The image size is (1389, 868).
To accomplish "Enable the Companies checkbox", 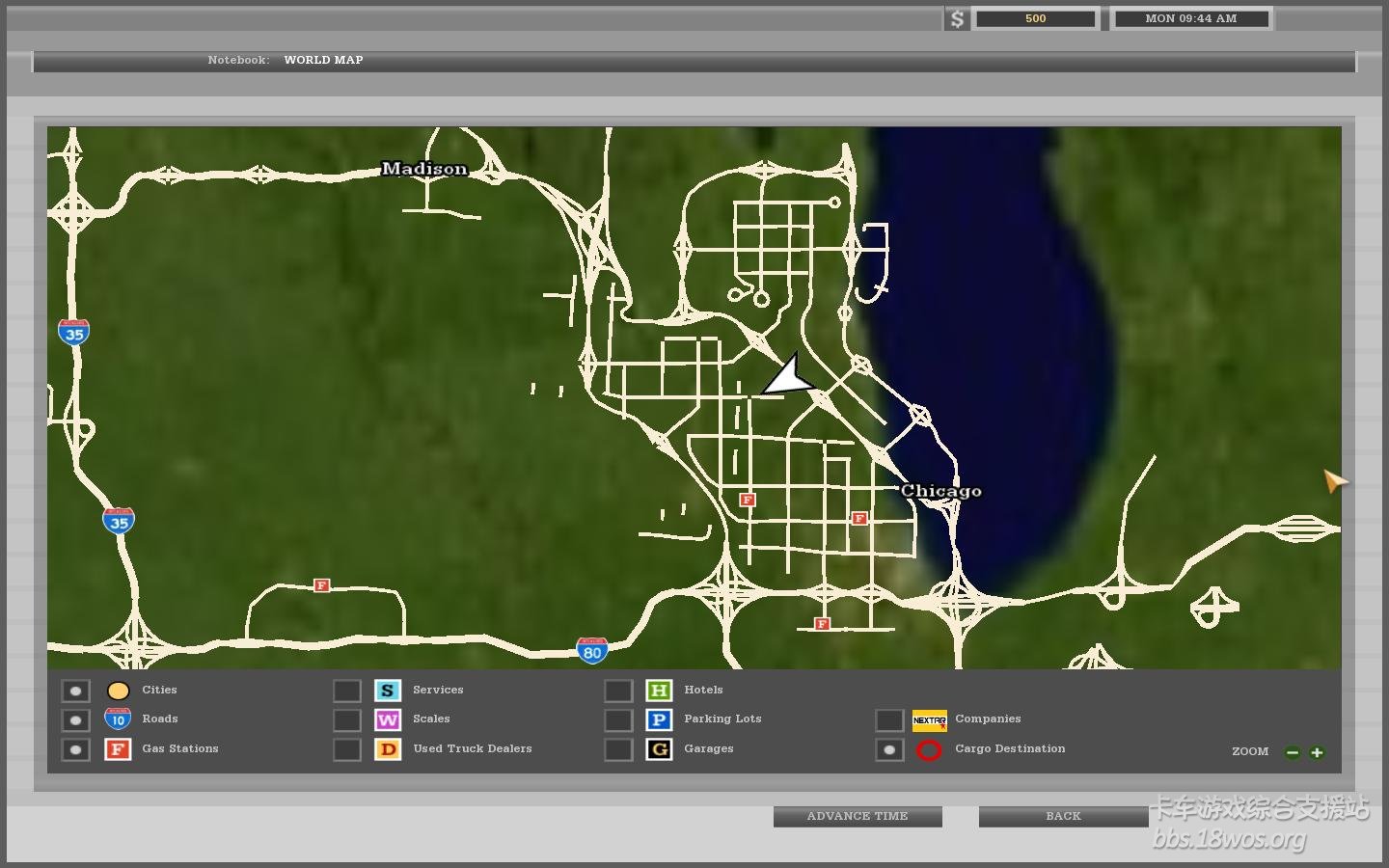I will pos(888,719).
